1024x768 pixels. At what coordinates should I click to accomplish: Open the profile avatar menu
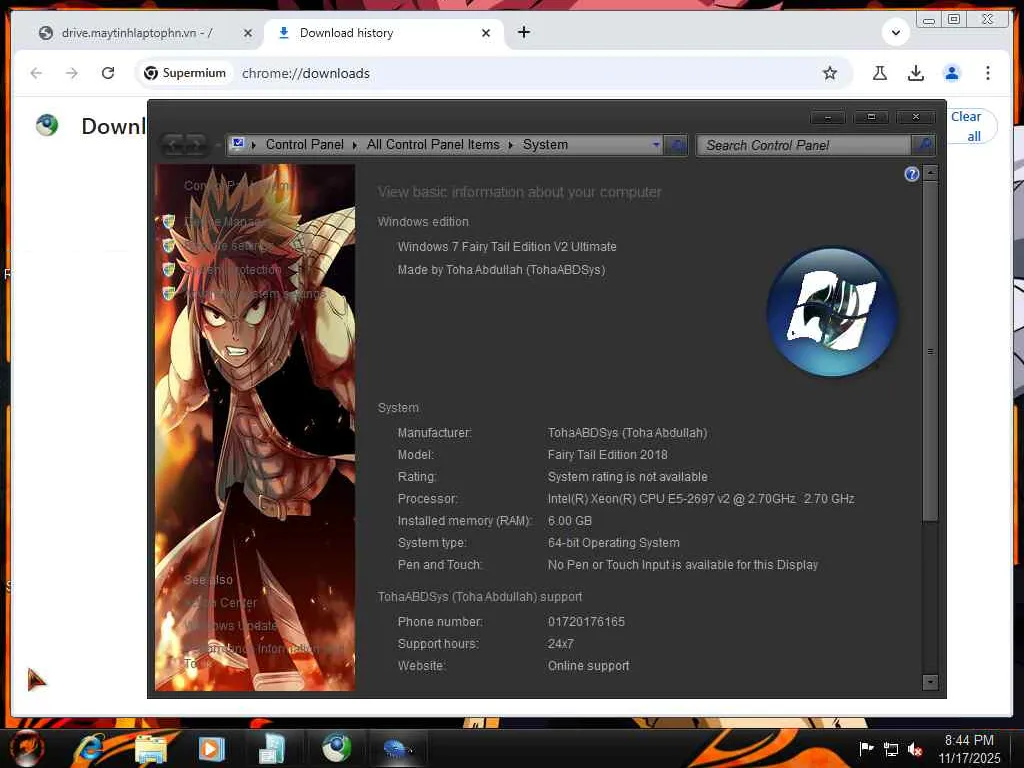click(x=952, y=73)
